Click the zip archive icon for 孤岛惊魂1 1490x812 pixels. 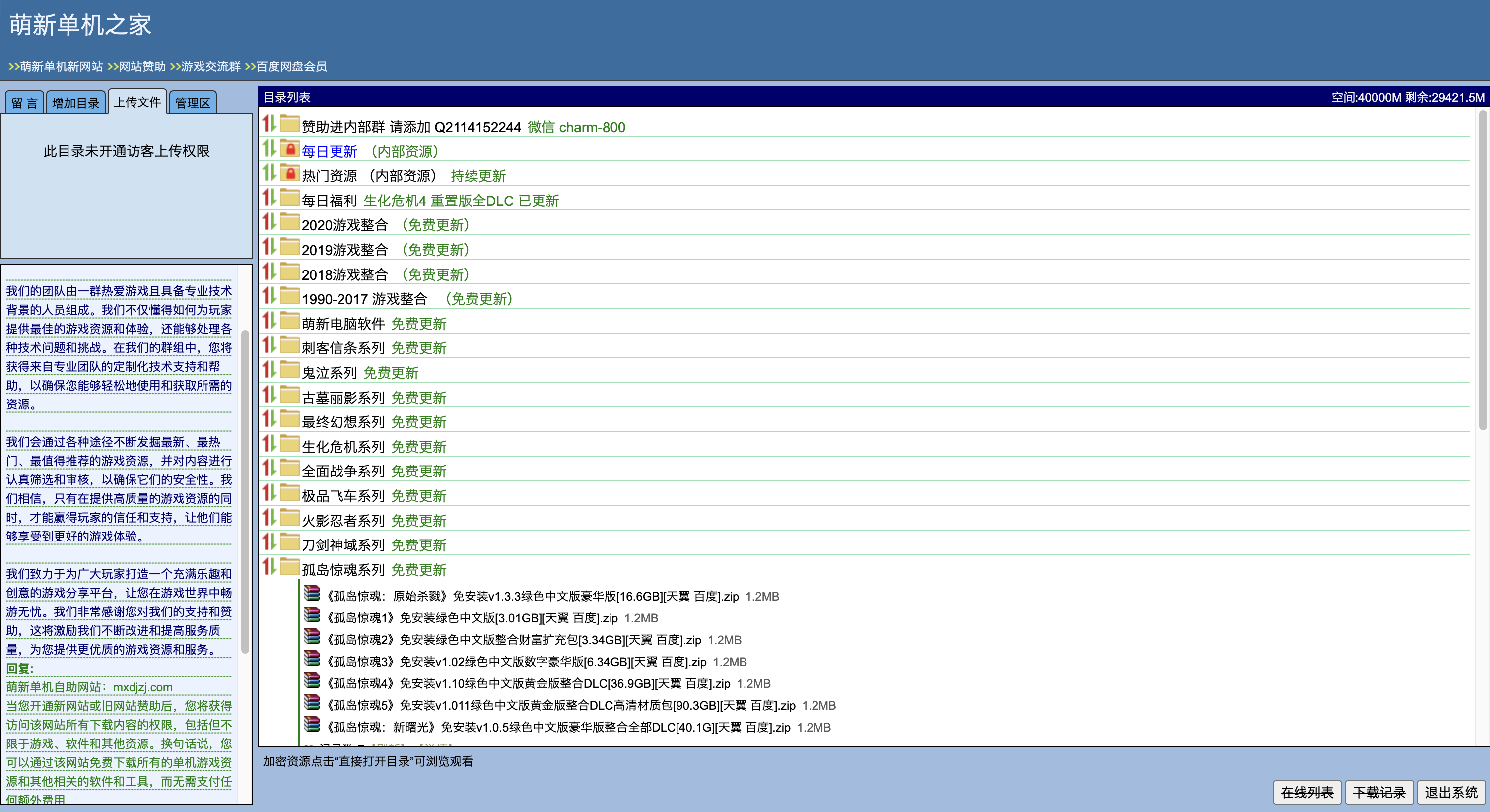click(x=312, y=616)
